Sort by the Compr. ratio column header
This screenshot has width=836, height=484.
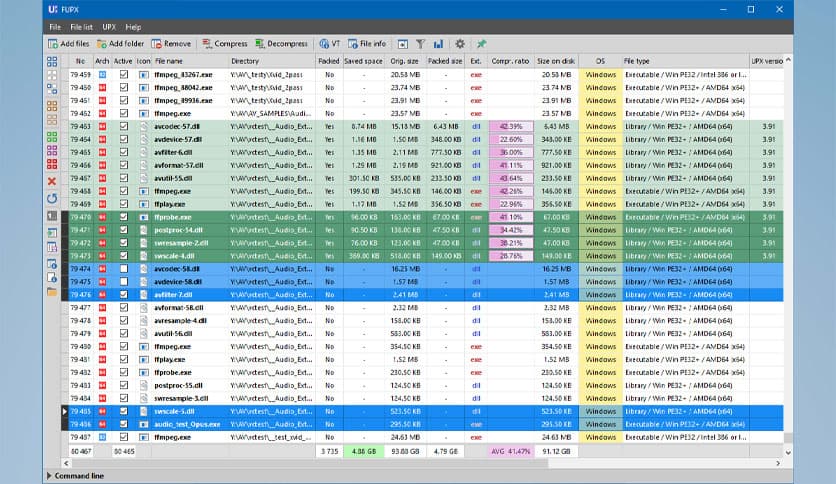[510, 61]
